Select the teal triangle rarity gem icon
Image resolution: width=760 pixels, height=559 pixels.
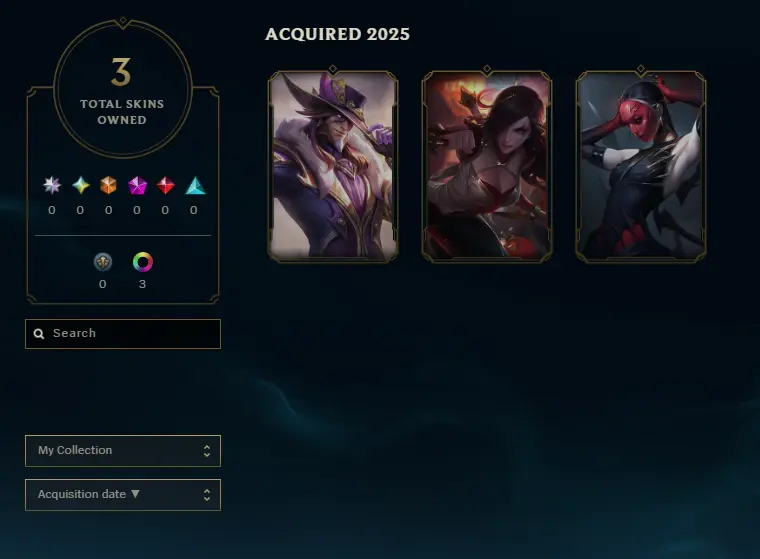tap(195, 186)
